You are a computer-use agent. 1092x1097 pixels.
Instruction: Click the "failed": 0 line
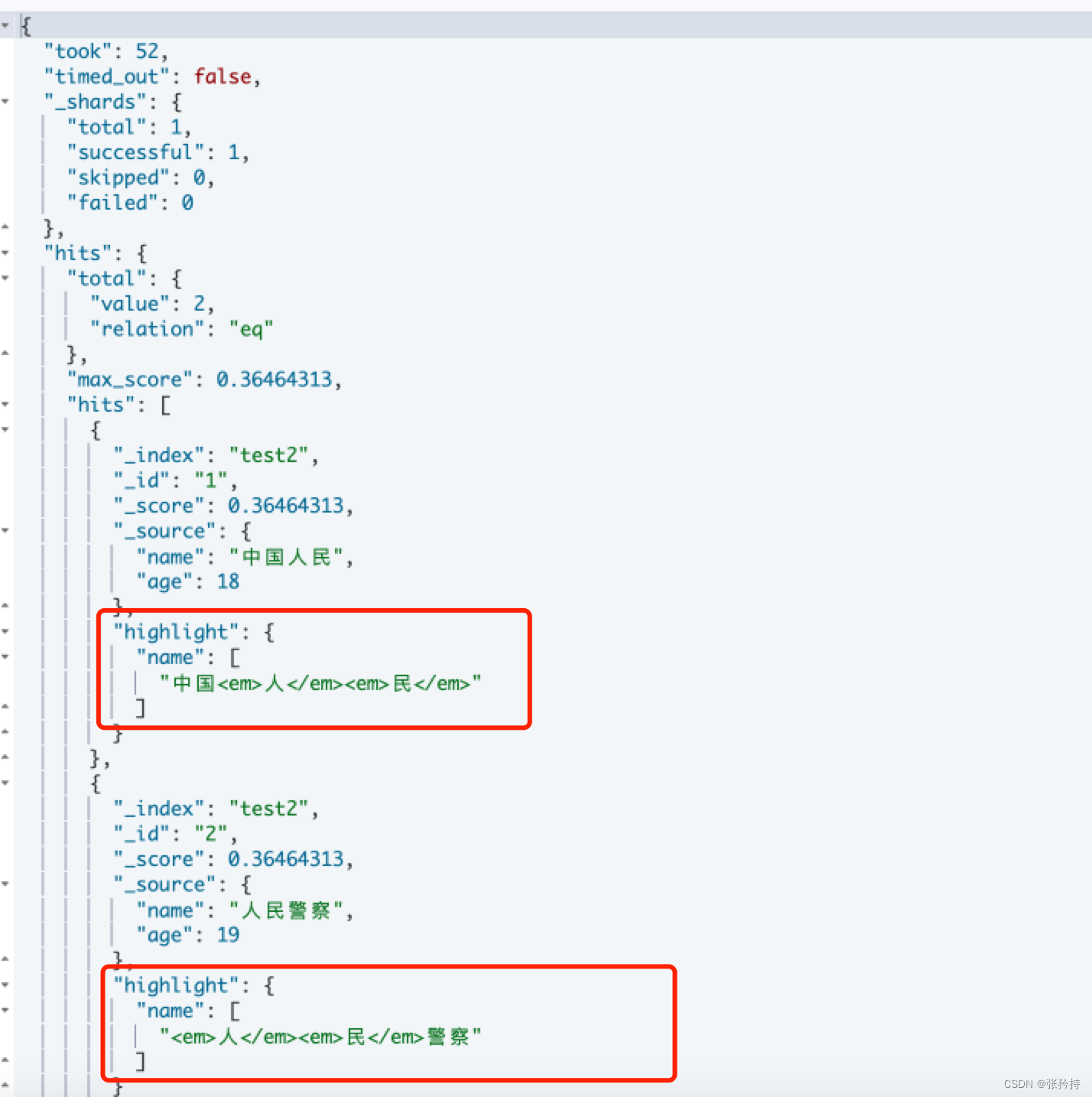coord(130,203)
